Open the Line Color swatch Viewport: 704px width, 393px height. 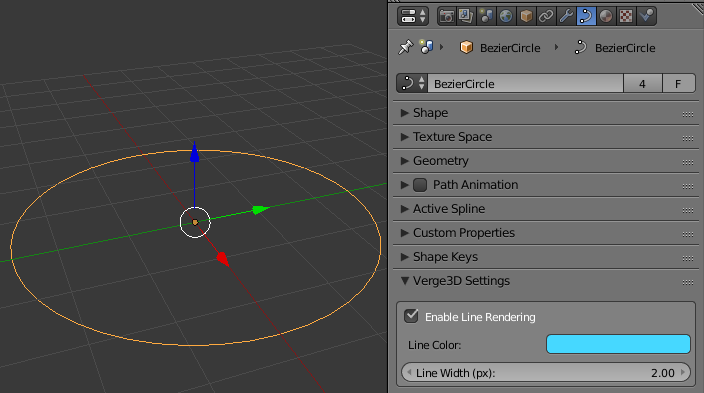pos(618,344)
